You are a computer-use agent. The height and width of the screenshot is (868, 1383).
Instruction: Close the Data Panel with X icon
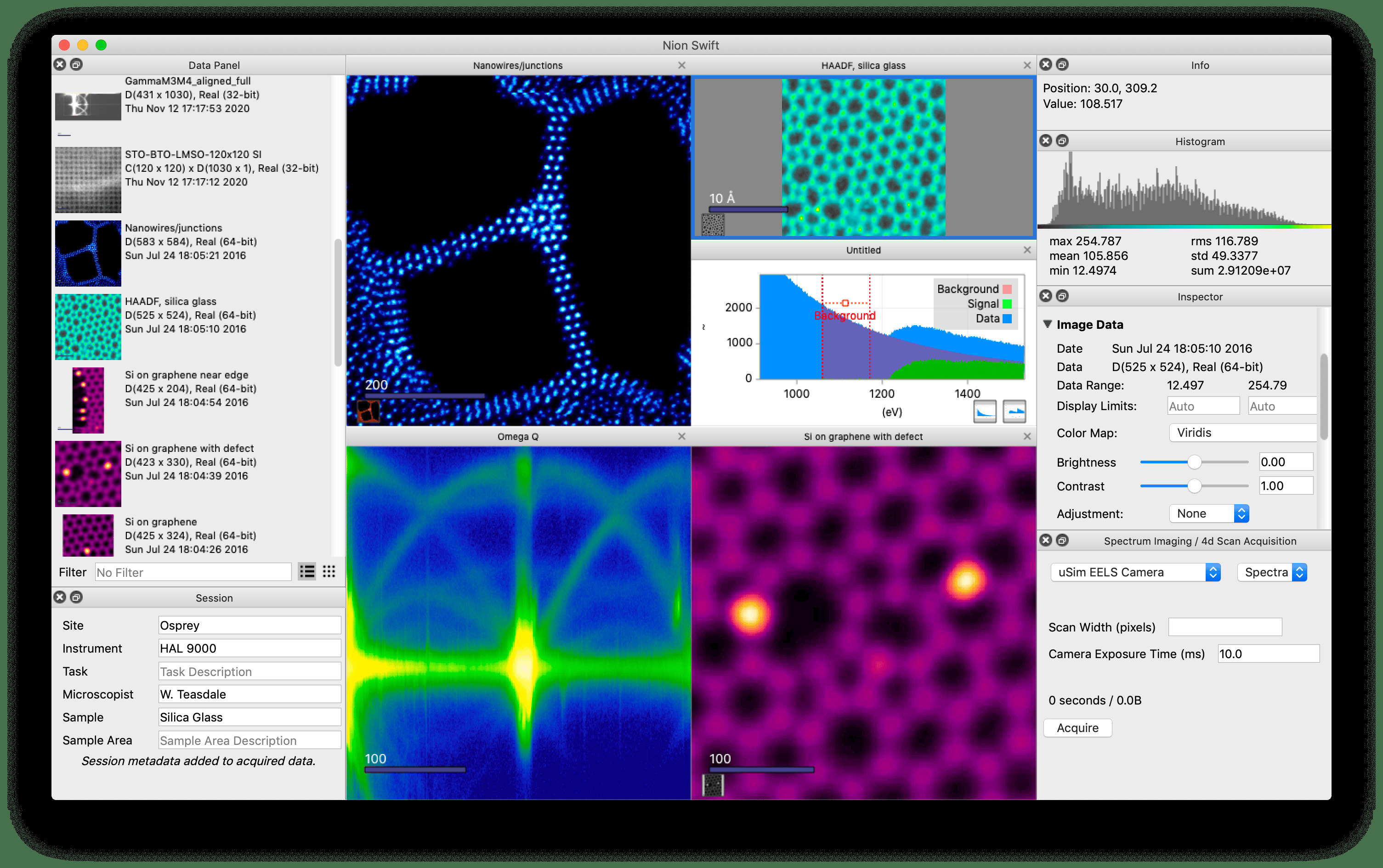(x=60, y=64)
